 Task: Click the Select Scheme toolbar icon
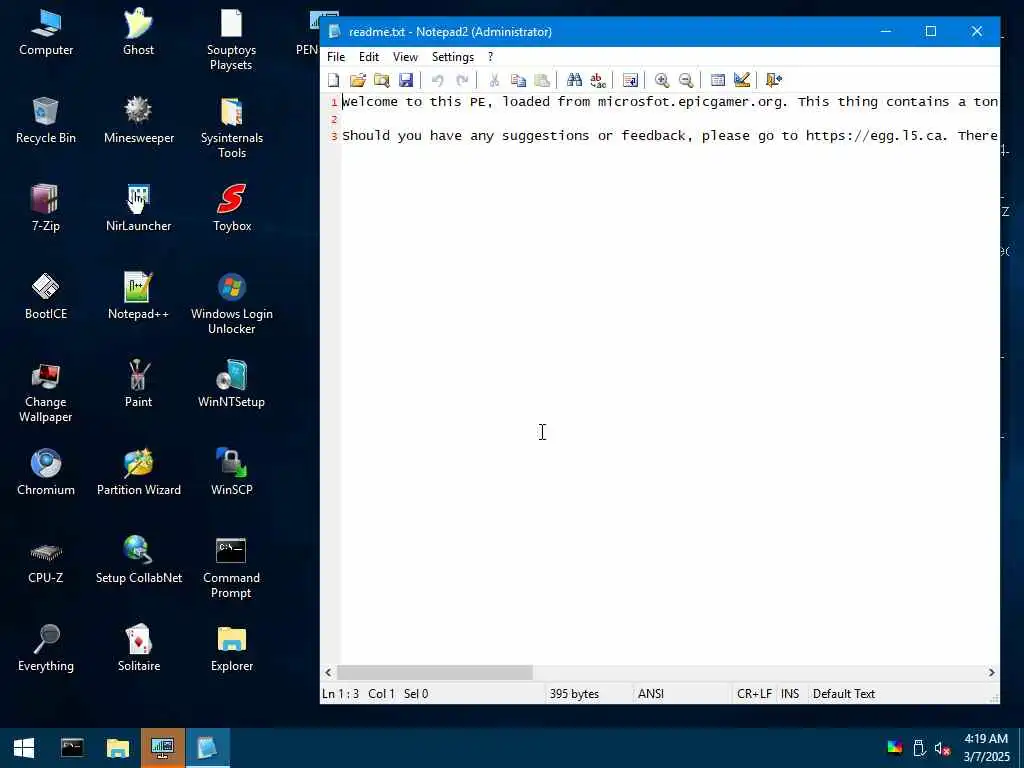718,80
